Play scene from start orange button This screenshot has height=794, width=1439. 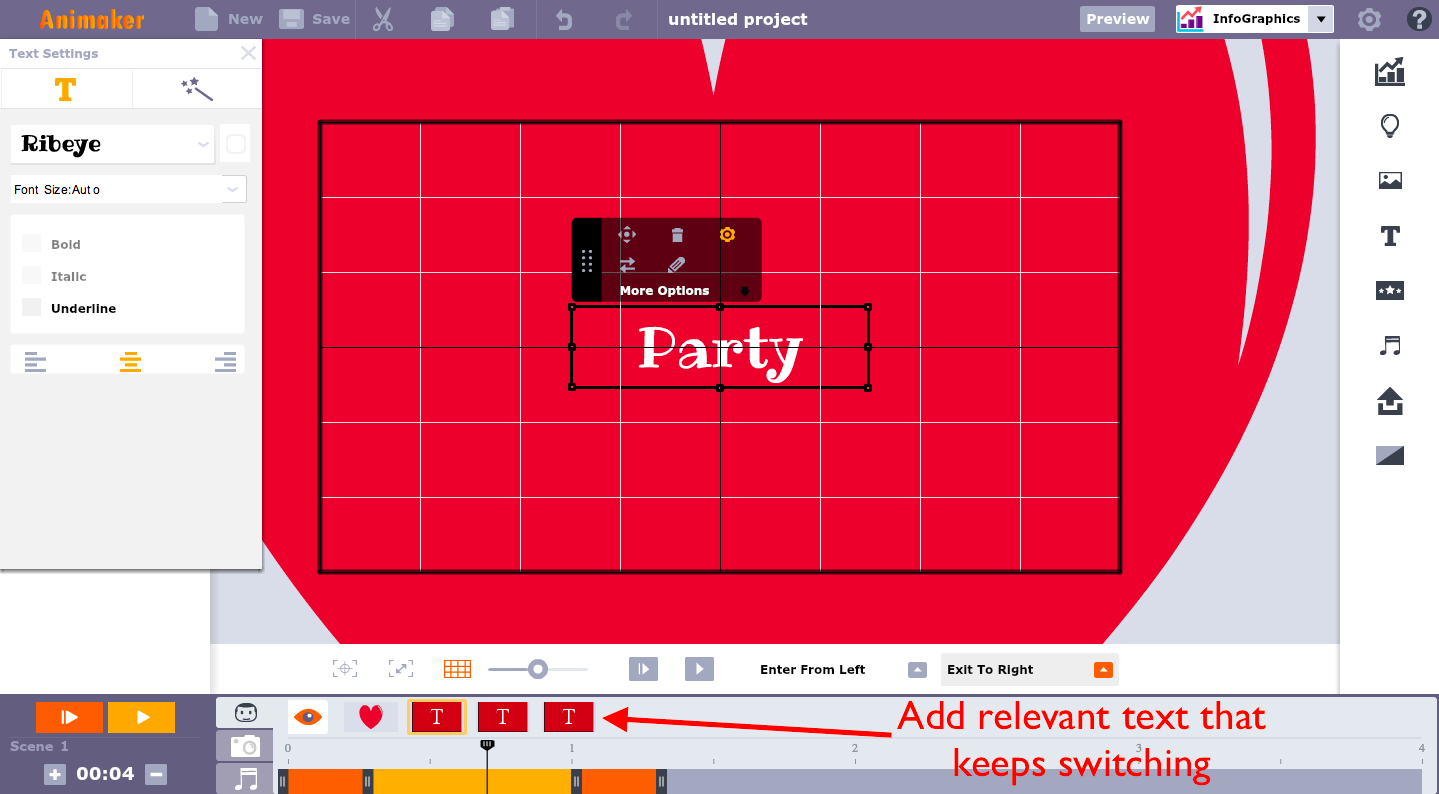69,717
